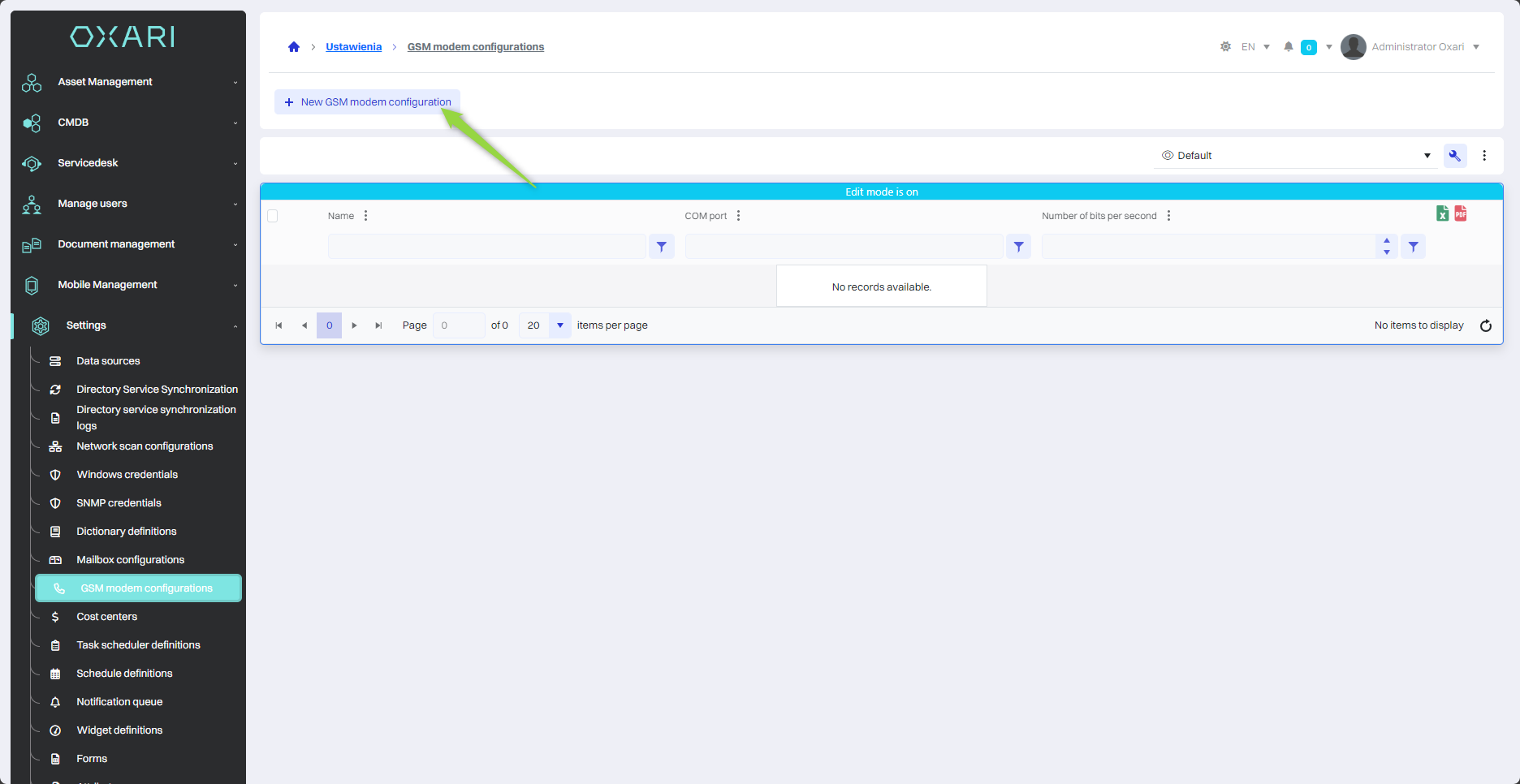Increase the bits per second filter value
This screenshot has width=1520, height=784.
[x=1386, y=241]
